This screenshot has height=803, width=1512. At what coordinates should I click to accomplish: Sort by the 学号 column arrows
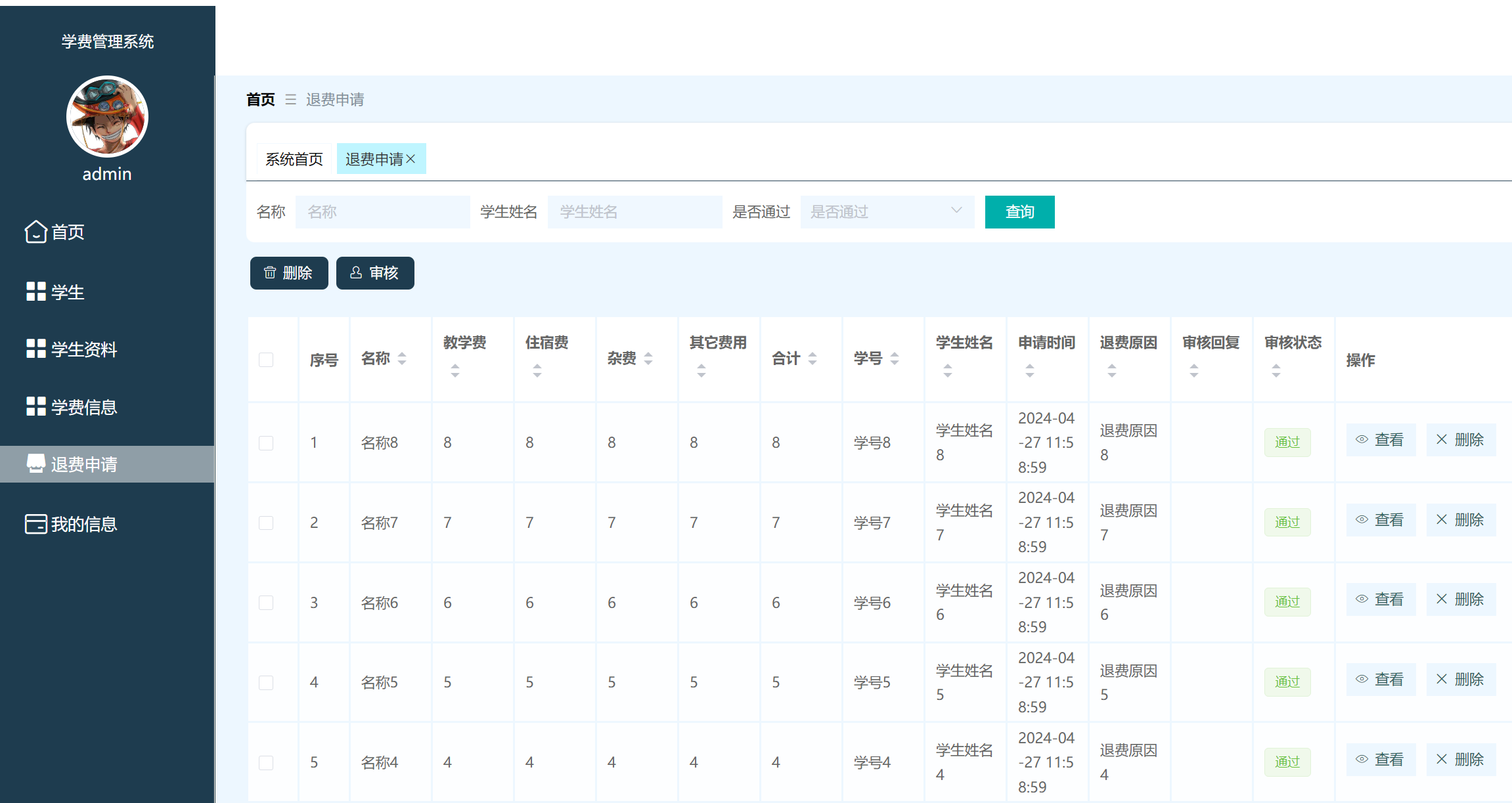coord(895,358)
